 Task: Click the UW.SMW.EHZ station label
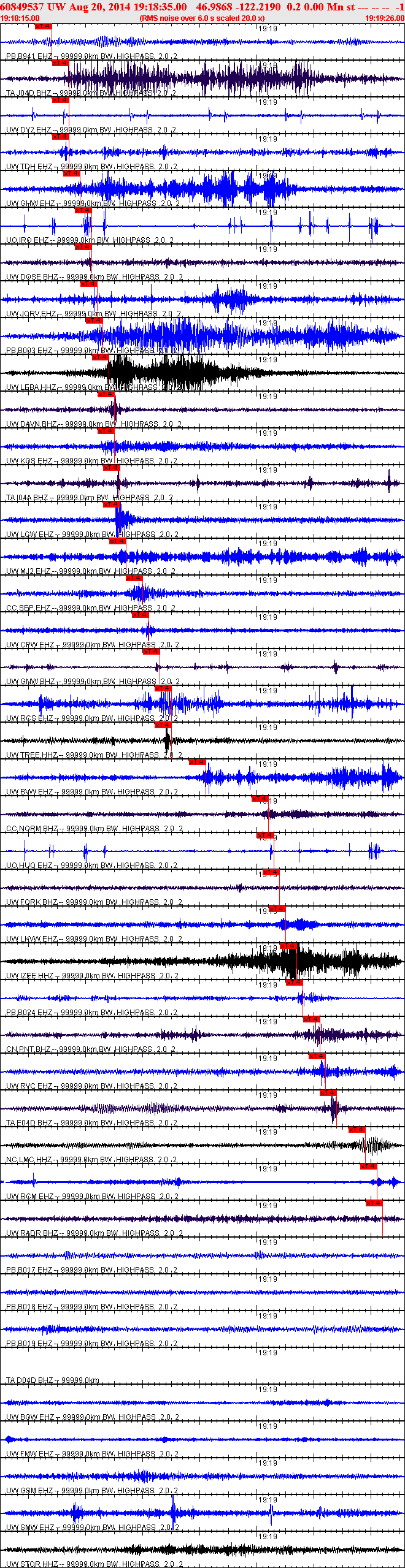click(x=31, y=1528)
